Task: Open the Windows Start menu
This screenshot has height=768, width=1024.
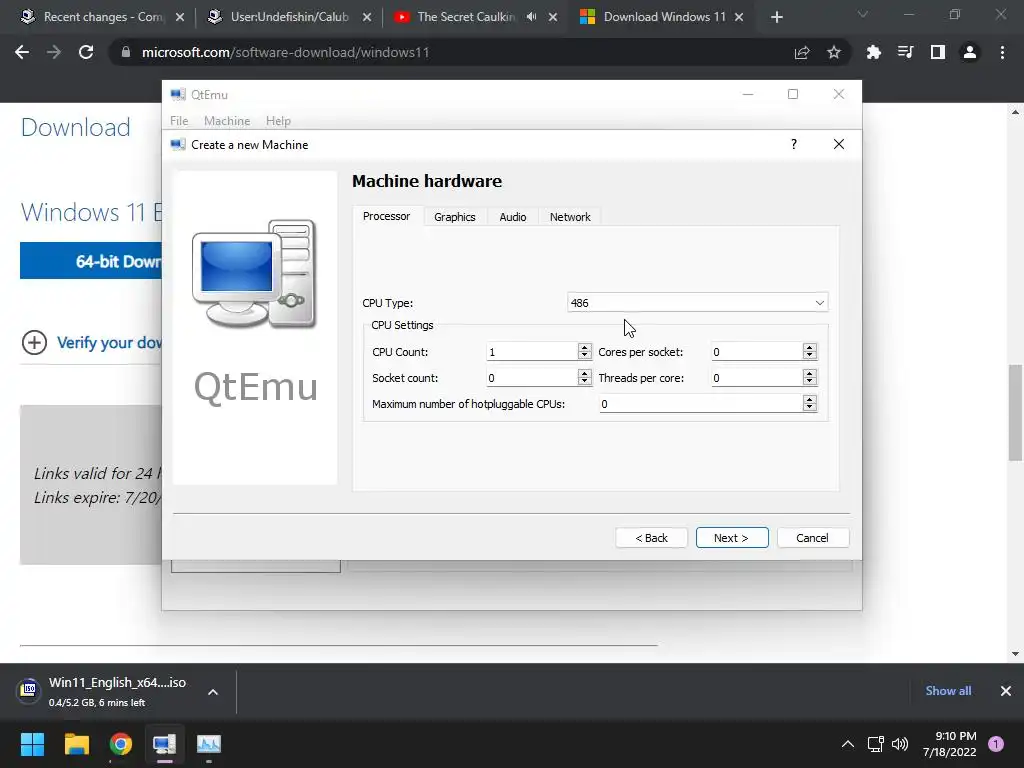Action: [x=32, y=744]
